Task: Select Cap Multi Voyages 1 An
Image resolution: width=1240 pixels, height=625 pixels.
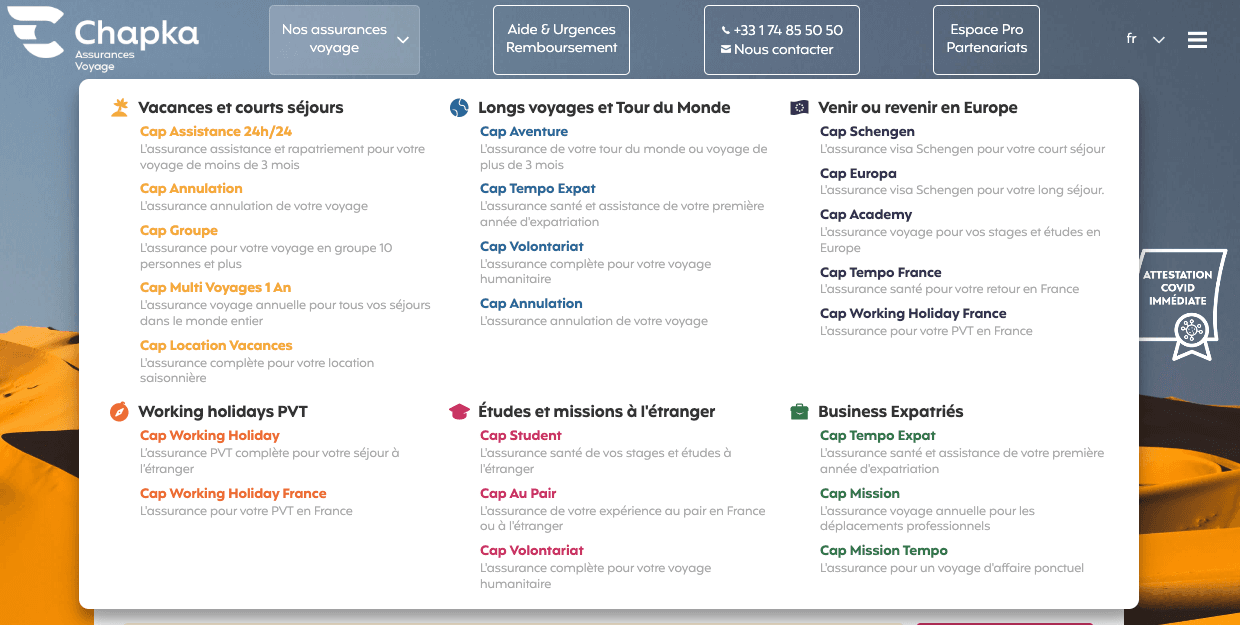Action: pyautogui.click(x=214, y=287)
